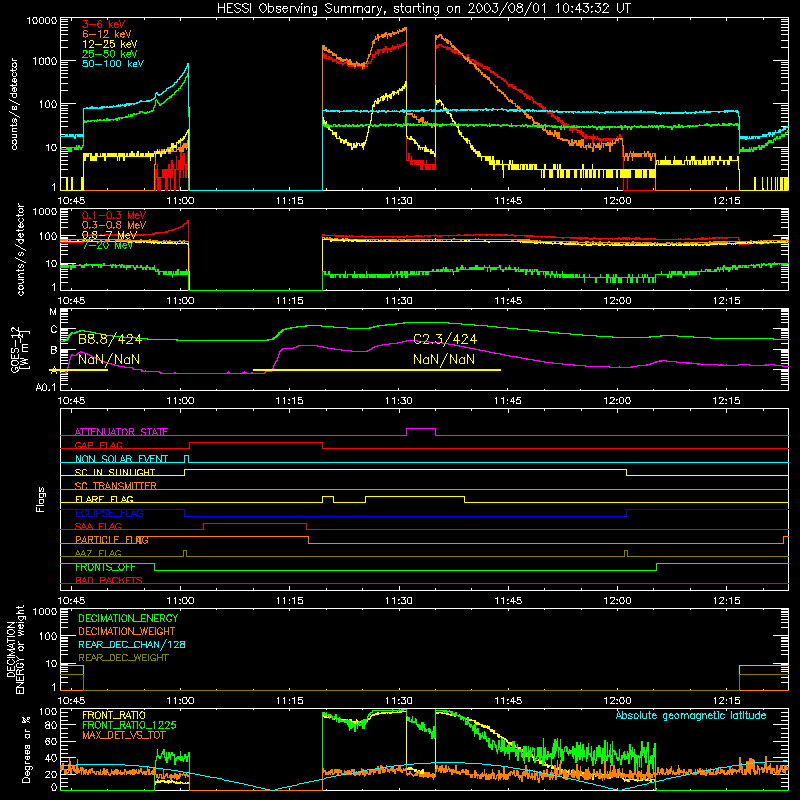Click the B8.8/424 flare annotation
Screen dimensions: 800x800
tap(110, 339)
